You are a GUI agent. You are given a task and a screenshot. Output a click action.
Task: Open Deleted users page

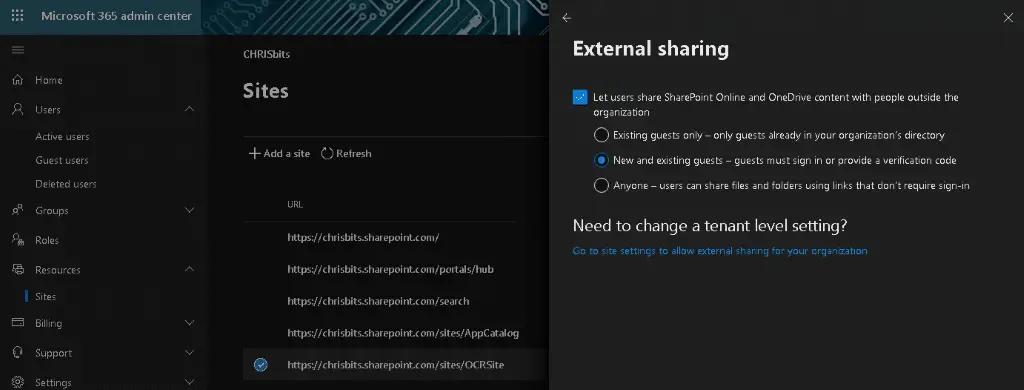click(66, 184)
